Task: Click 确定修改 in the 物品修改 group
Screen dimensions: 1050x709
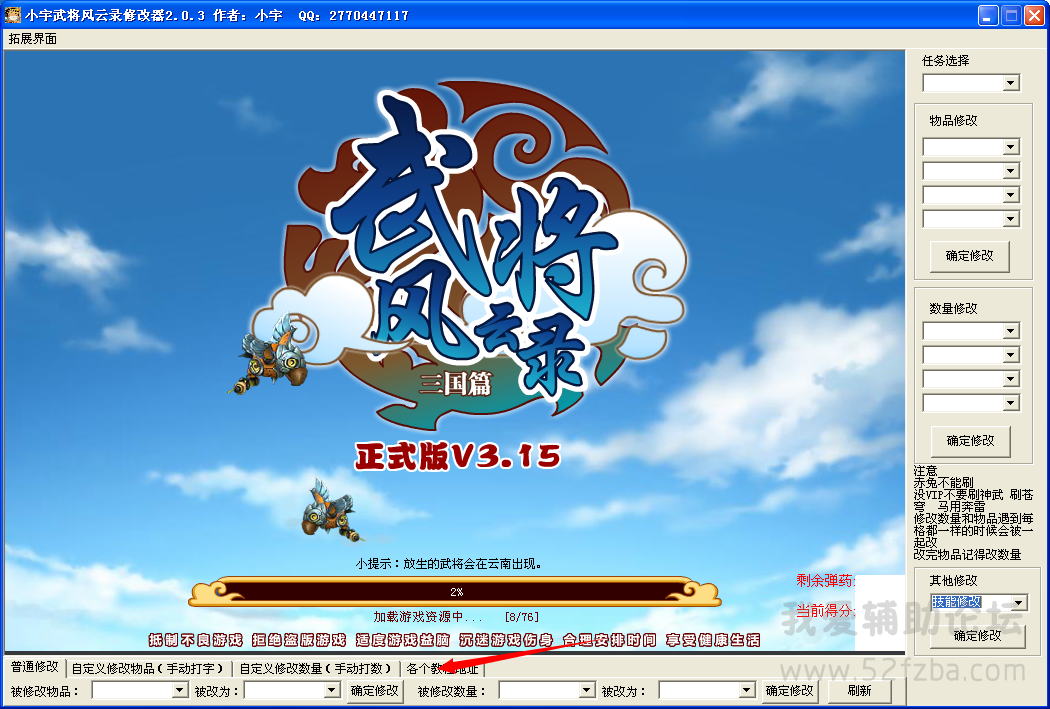Action: coord(970,256)
